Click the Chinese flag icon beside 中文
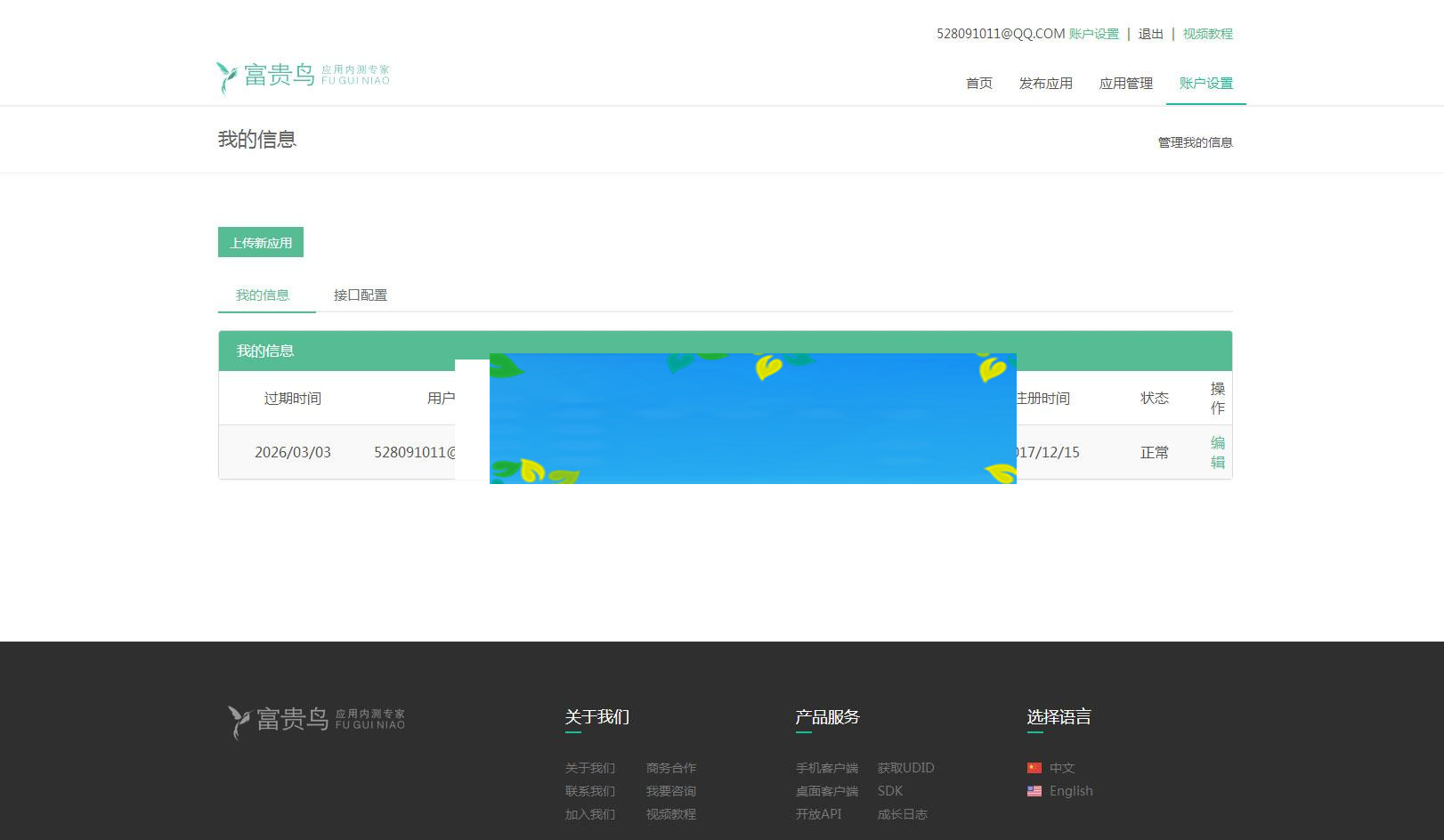 click(x=1034, y=767)
